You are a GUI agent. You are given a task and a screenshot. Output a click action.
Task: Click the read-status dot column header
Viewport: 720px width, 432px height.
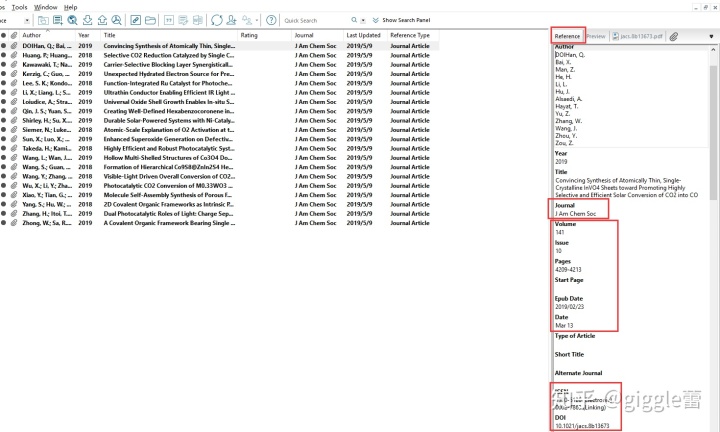click(4, 35)
